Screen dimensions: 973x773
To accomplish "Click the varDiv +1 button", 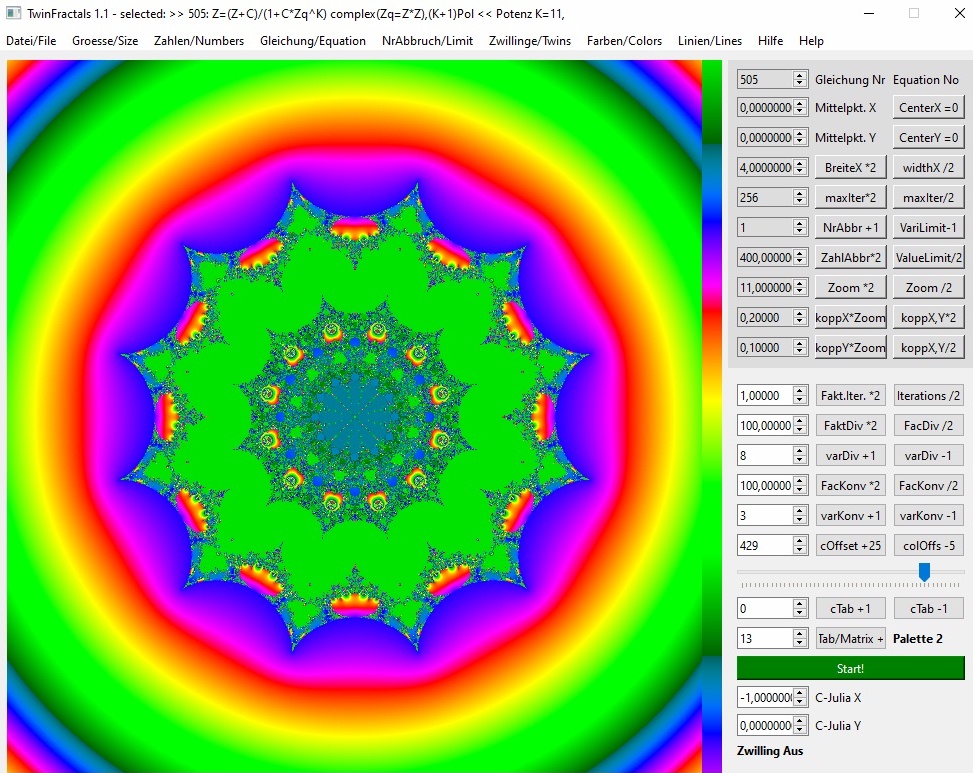I will 850,455.
